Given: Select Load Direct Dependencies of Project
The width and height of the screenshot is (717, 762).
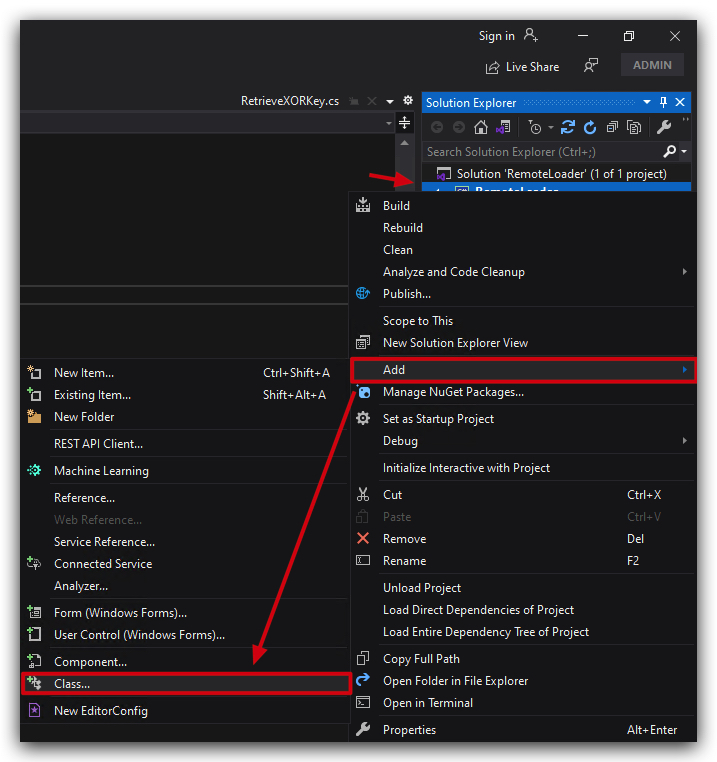Looking at the screenshot, I should pyautogui.click(x=523, y=610).
